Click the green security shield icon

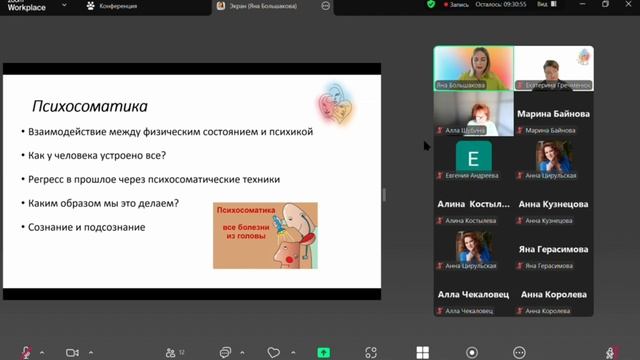click(x=431, y=4)
